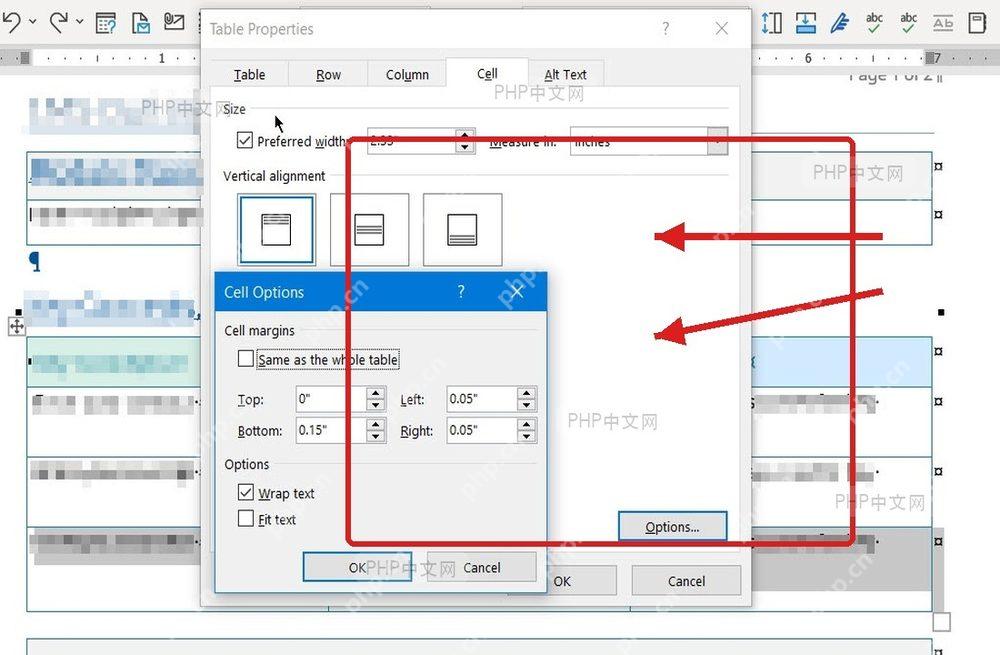Select the Cell tab
Screen dimensions: 1000x655
click(487, 73)
